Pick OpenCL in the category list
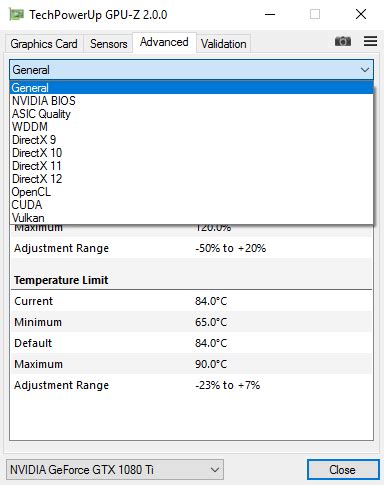384x485 pixels. click(191, 192)
